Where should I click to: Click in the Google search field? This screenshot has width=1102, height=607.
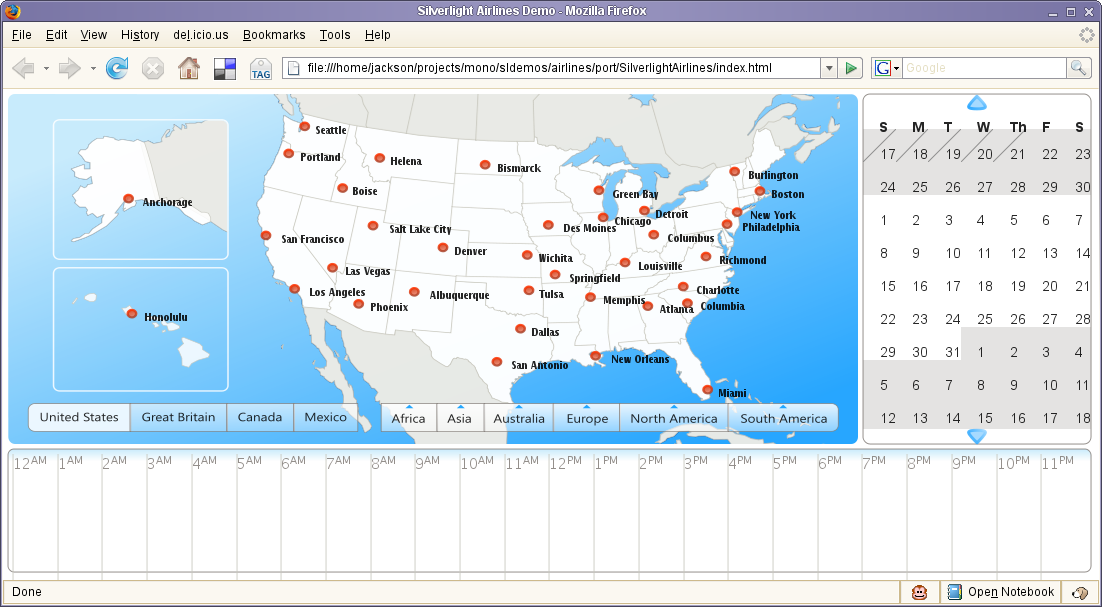click(984, 68)
